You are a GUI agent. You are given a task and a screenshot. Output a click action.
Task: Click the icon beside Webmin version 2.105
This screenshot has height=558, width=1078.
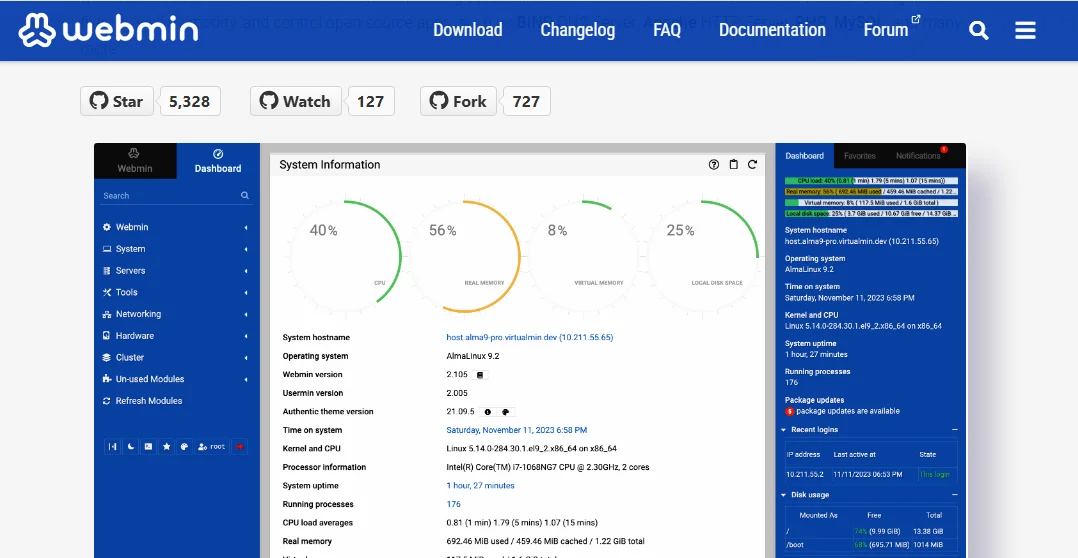pos(481,375)
